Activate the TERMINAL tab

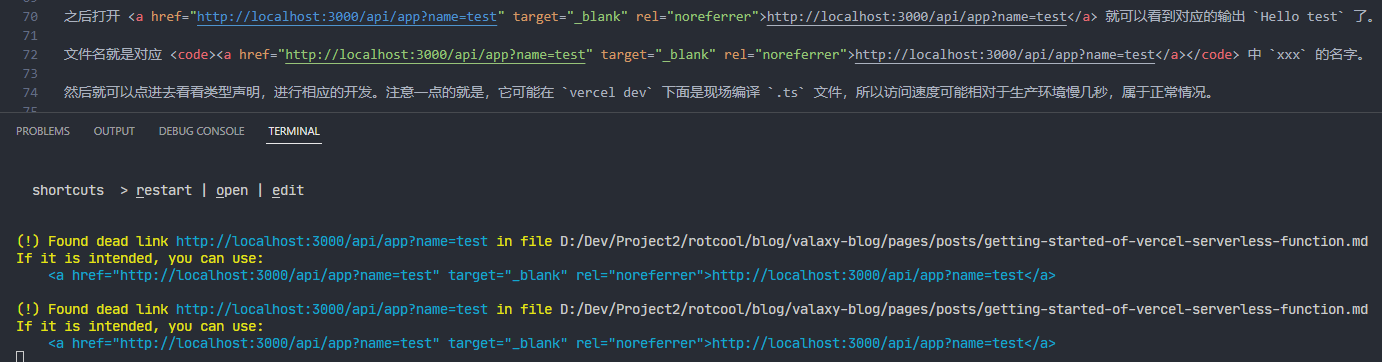pyautogui.click(x=294, y=131)
